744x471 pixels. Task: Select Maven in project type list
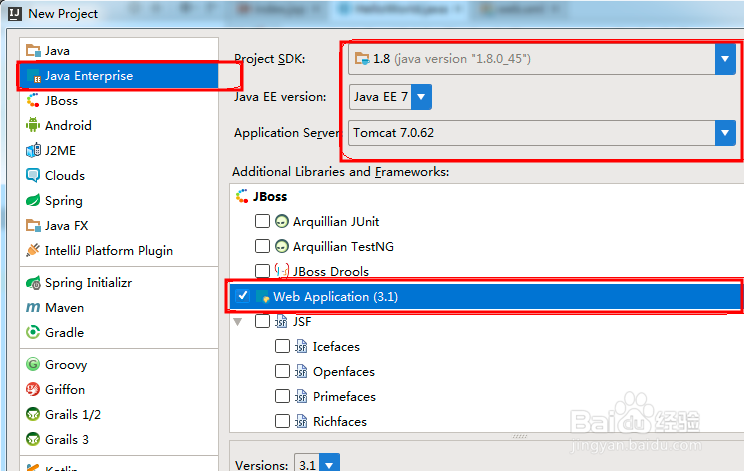(x=119, y=307)
